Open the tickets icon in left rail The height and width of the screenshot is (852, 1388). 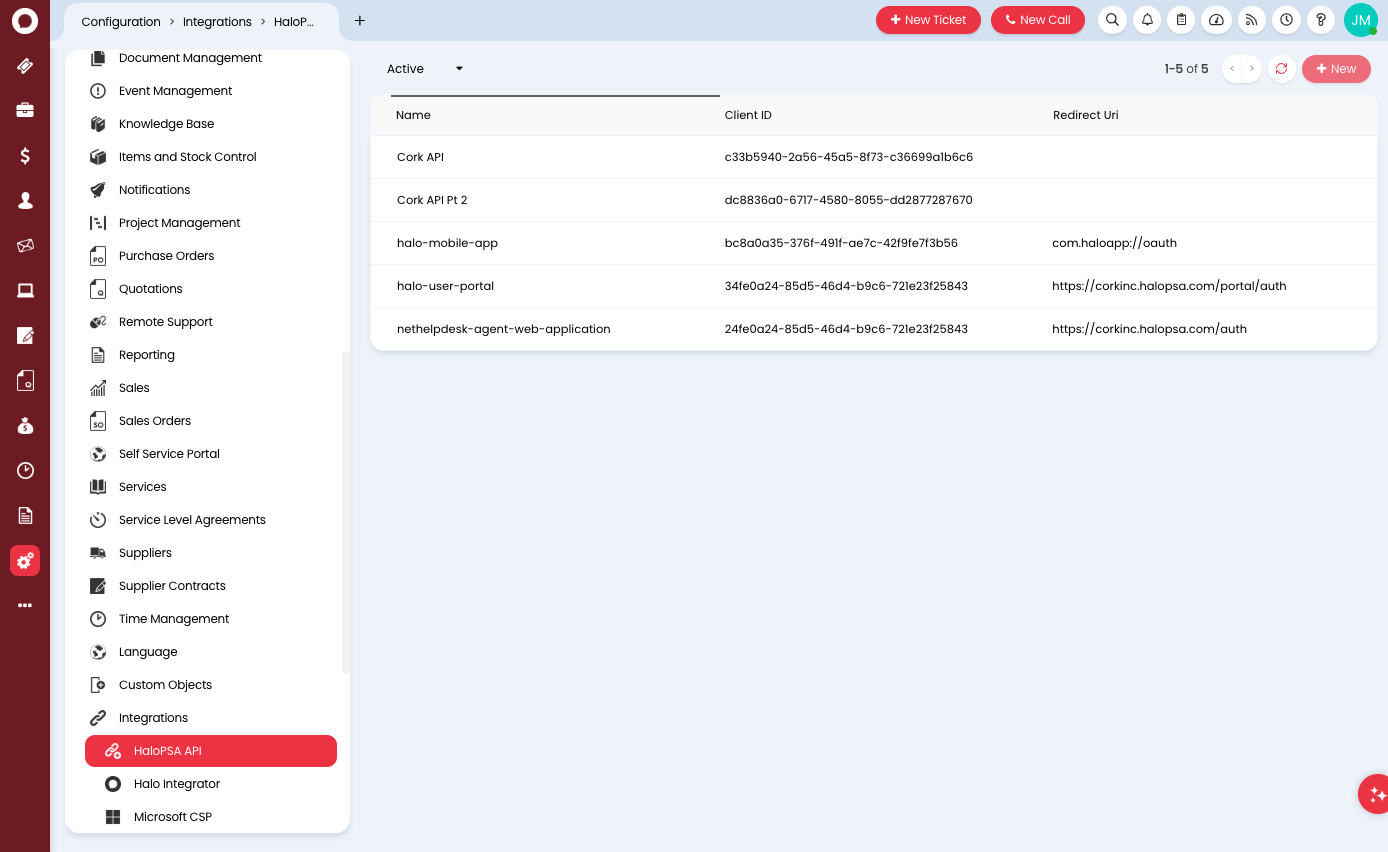(25, 66)
